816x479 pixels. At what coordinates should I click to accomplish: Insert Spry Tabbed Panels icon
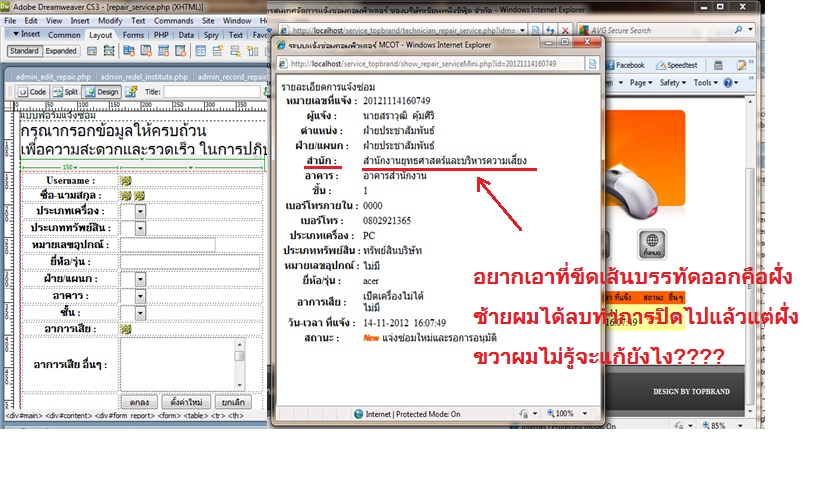click(x=146, y=51)
